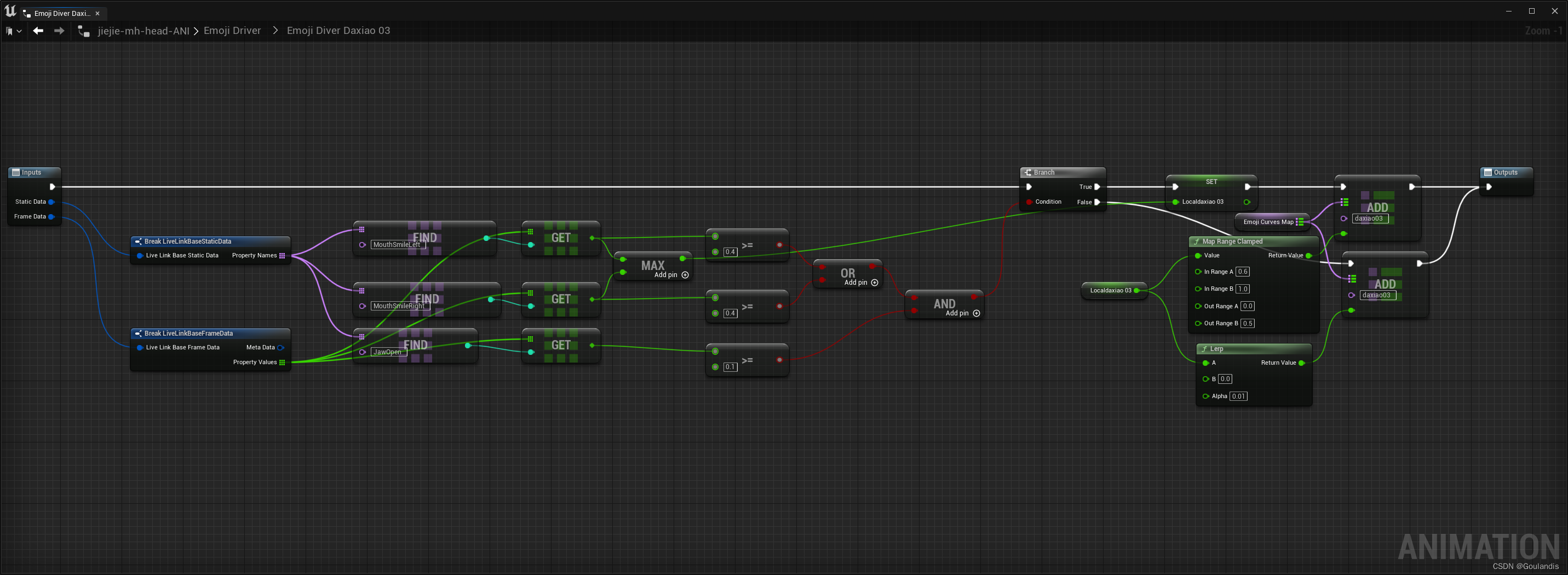1568x575 pixels.
Task: Edit the In Range B value 1.0
Action: click(1242, 289)
